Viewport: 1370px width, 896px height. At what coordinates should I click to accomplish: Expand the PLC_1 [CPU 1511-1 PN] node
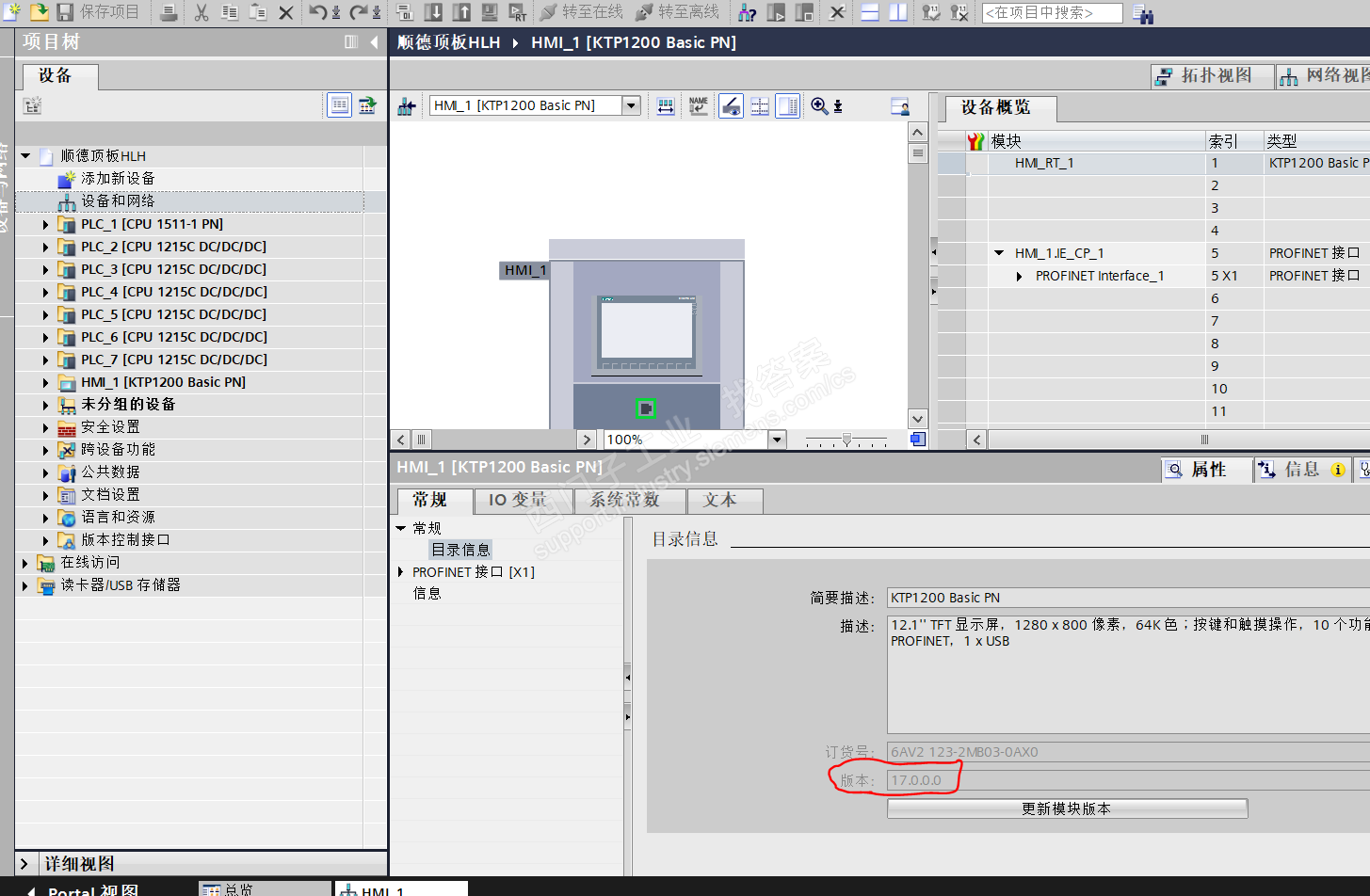[x=45, y=224]
